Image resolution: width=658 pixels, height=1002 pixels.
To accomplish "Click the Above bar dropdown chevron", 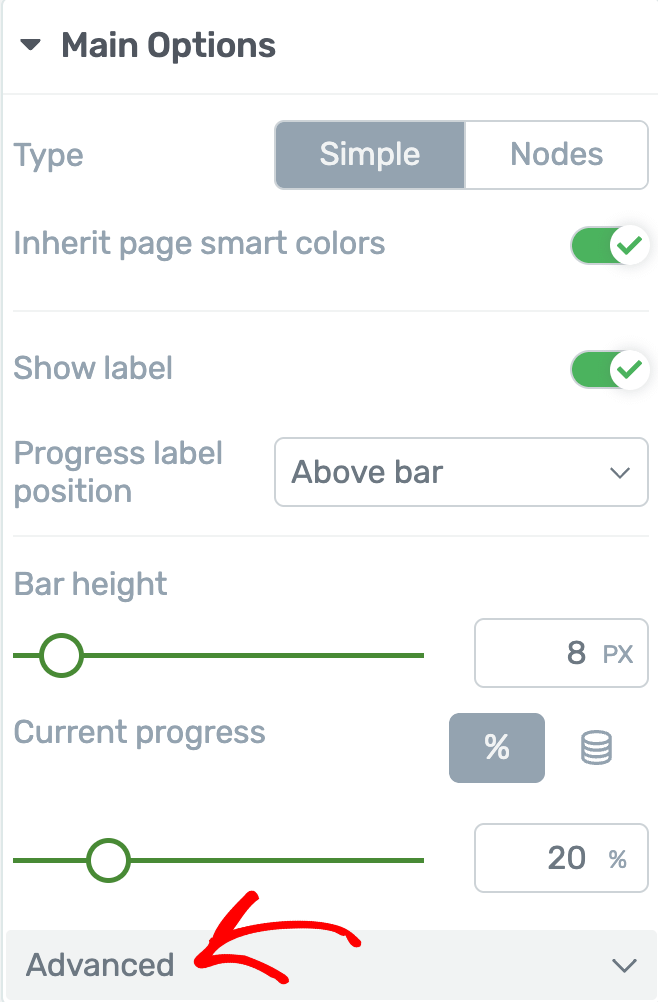I will click(620, 473).
